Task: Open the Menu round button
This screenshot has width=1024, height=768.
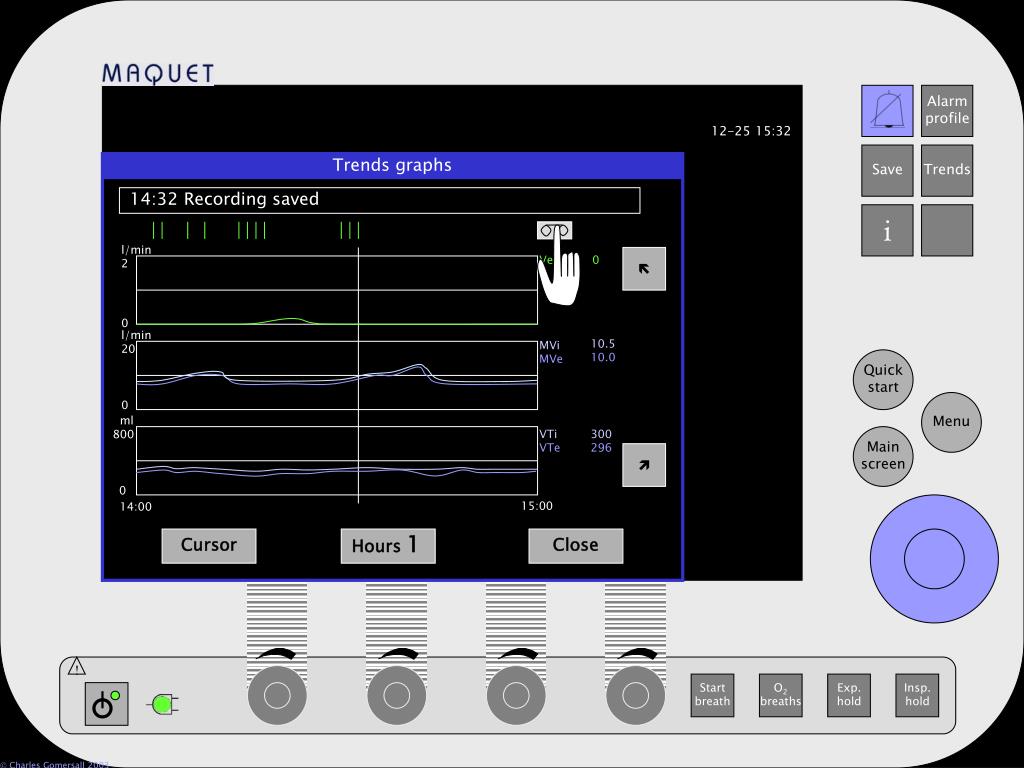Action: [x=951, y=422]
